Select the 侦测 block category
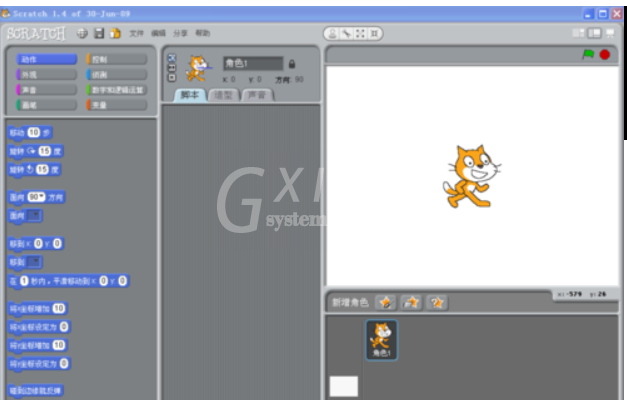The image size is (627, 400). pyautogui.click(x=117, y=74)
